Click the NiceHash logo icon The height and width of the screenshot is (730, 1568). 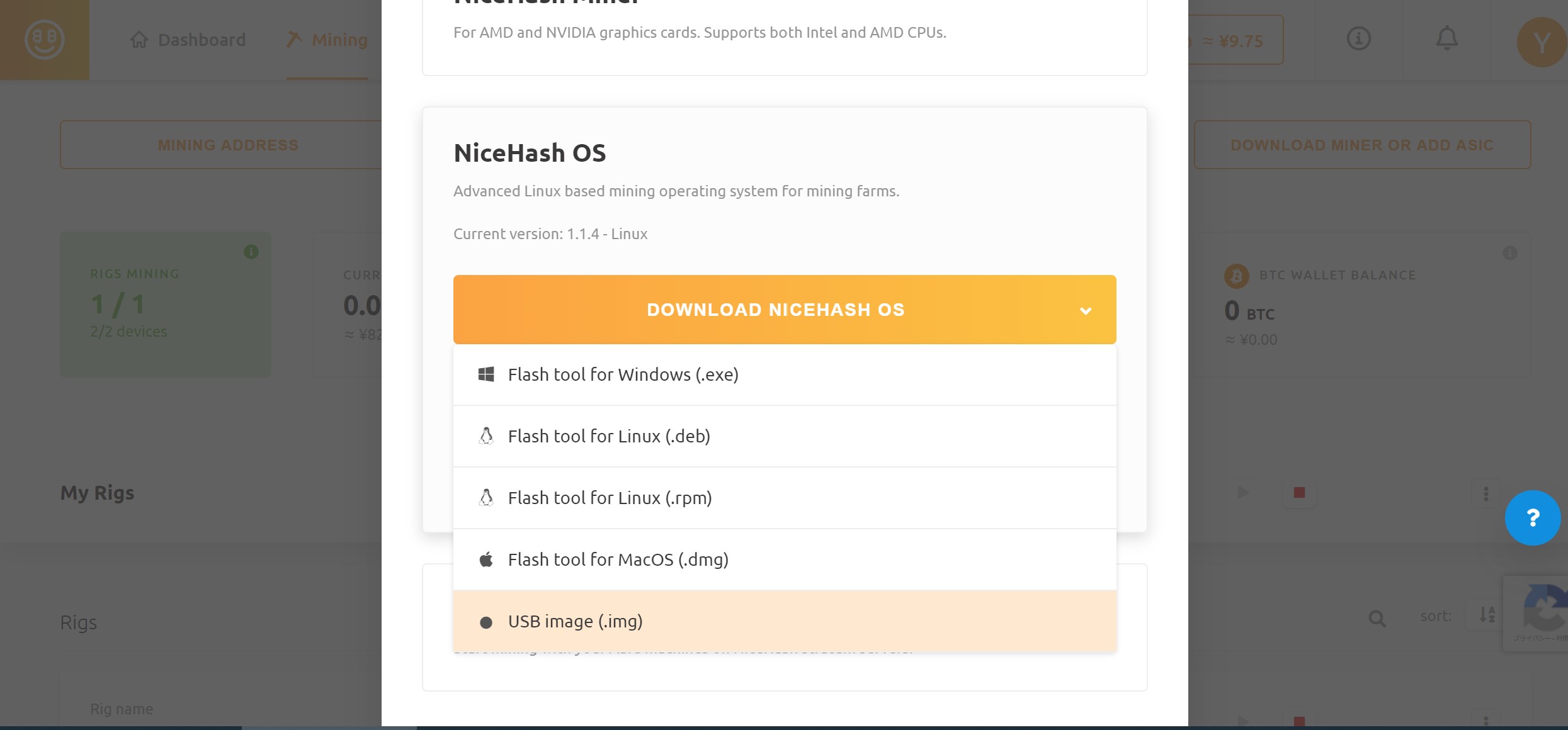44,39
